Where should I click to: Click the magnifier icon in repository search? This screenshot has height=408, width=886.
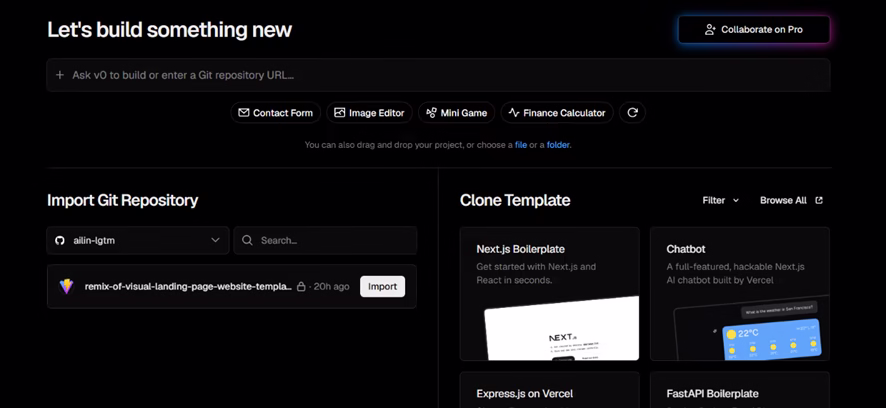point(247,240)
